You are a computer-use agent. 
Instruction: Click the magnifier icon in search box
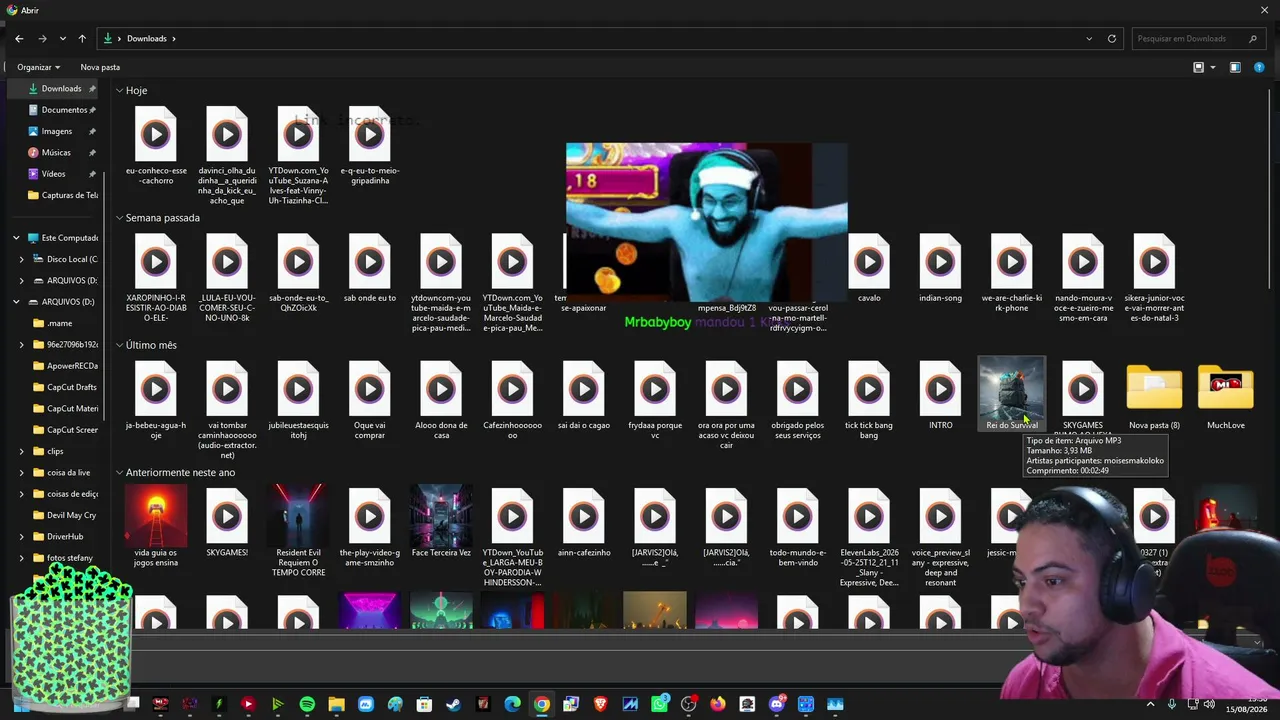[x=1253, y=39]
